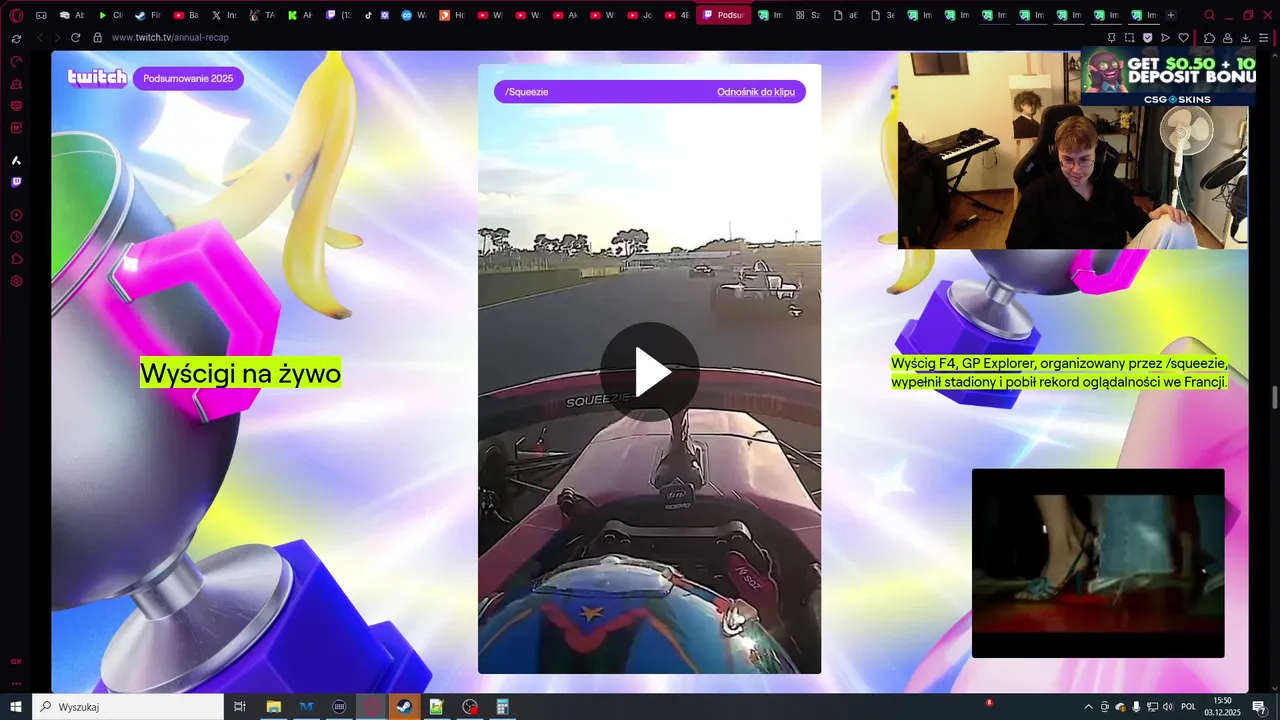Screen dimensions: 1280x720
Task: Select the 'Podsumowanie 2025' pill button
Action: pyautogui.click(x=188, y=78)
